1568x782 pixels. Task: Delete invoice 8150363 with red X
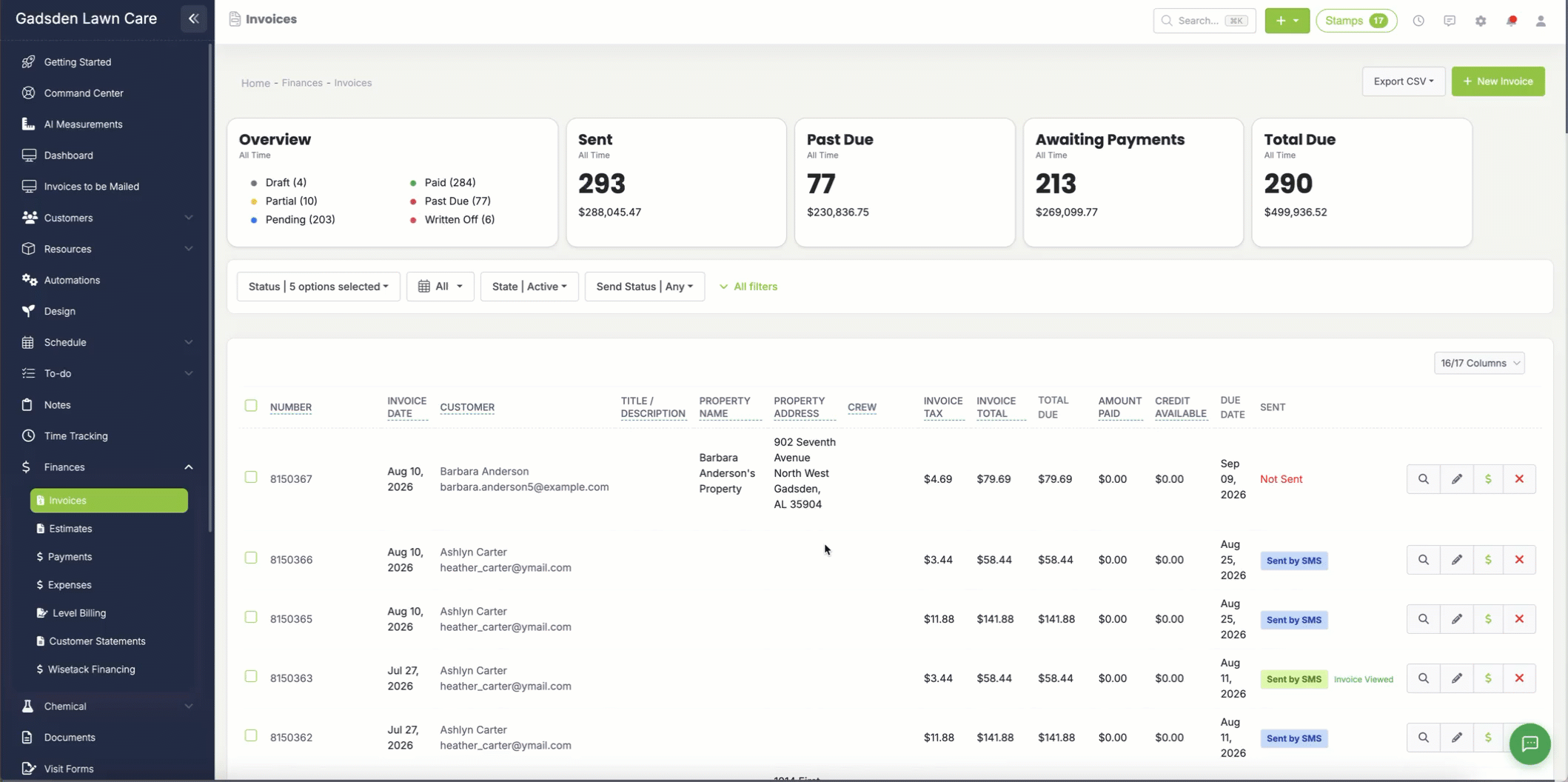click(1519, 678)
